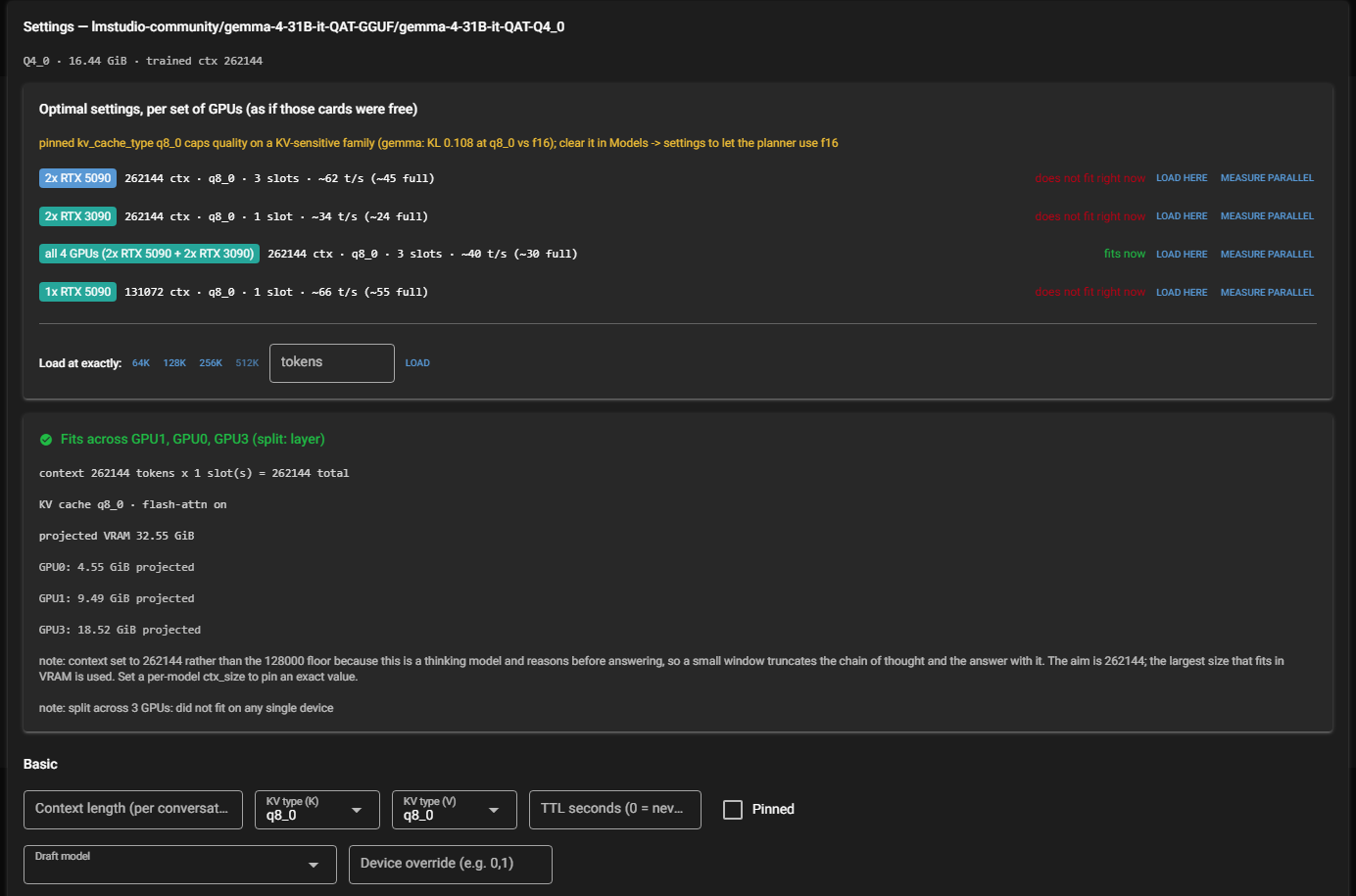Image resolution: width=1356 pixels, height=896 pixels.
Task: Click 'GPU1: 9.49 GiB projected' line
Action: point(117,598)
